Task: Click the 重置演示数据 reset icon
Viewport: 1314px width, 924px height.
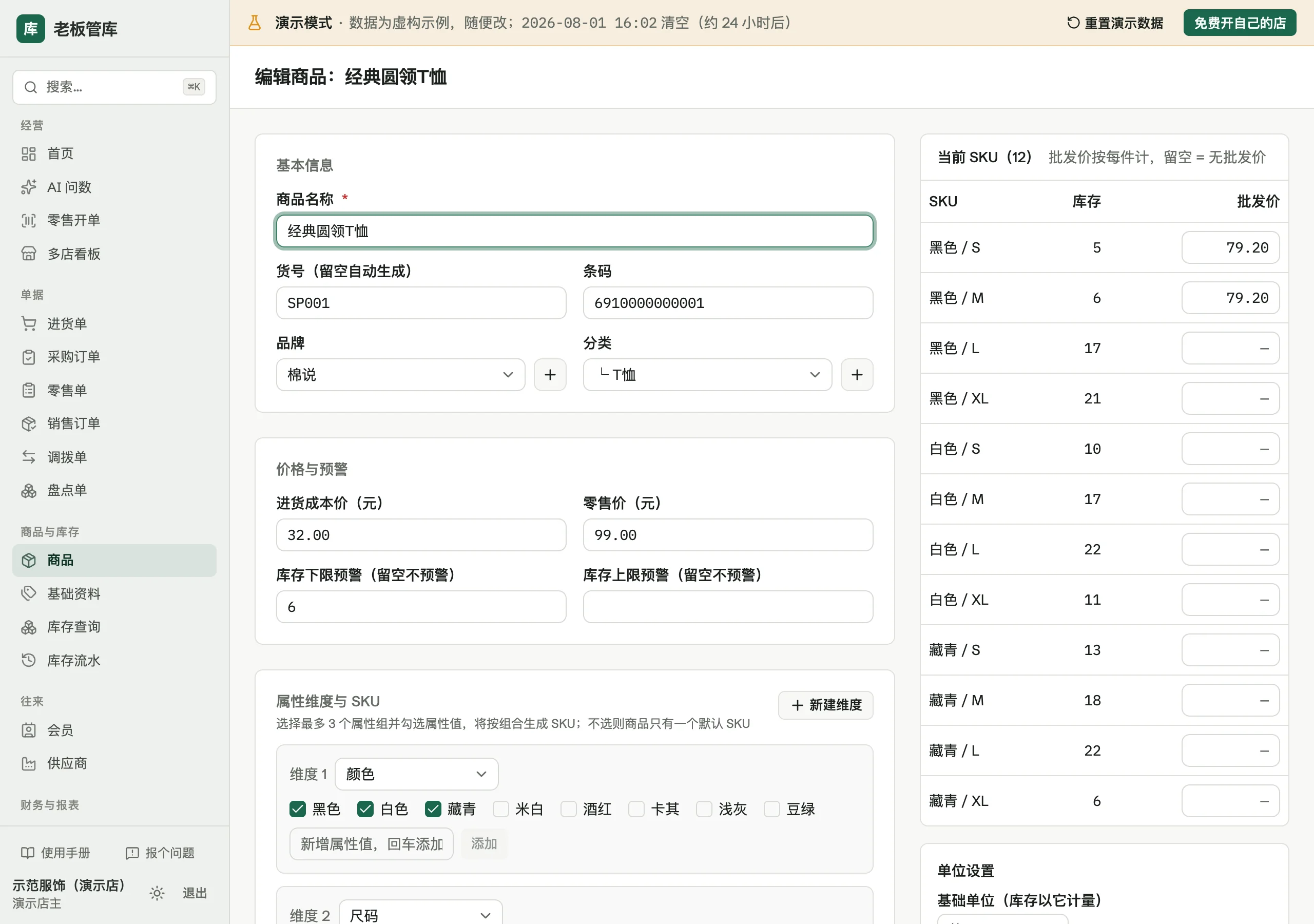Action: [x=1073, y=23]
